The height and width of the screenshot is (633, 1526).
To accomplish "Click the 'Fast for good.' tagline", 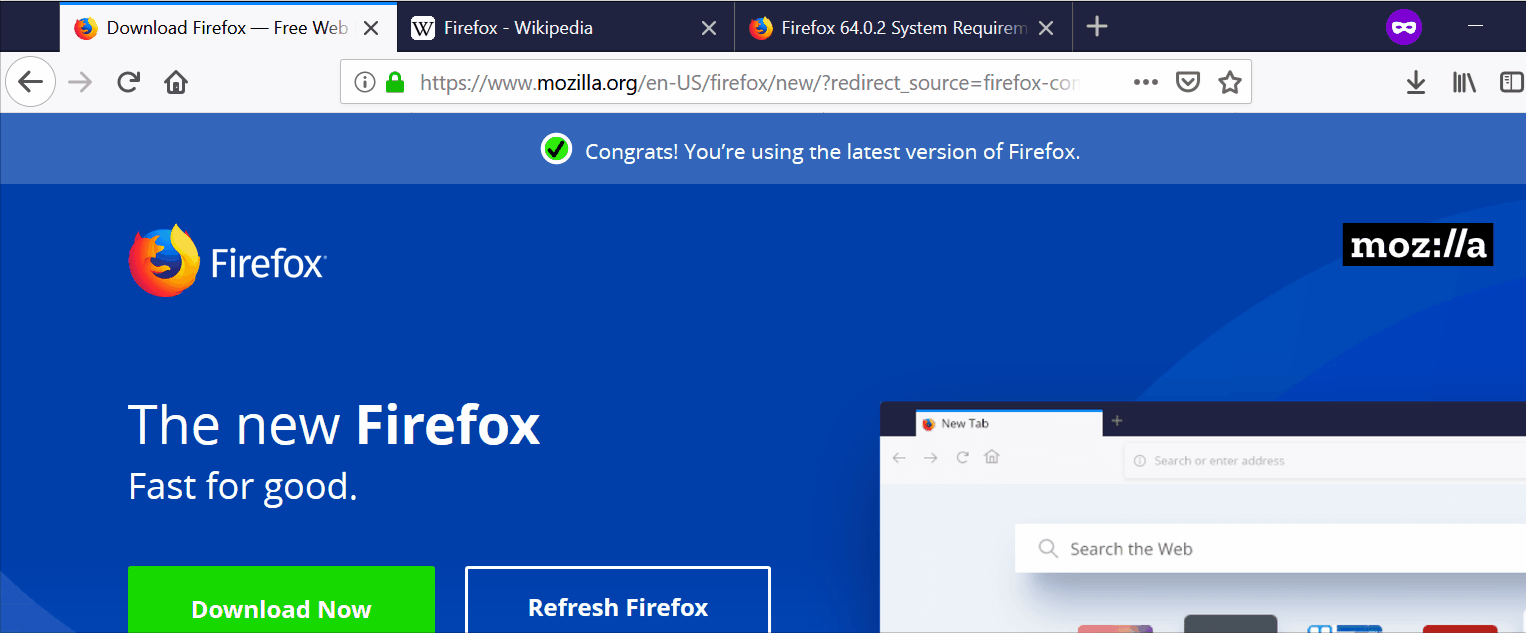I will [x=243, y=487].
